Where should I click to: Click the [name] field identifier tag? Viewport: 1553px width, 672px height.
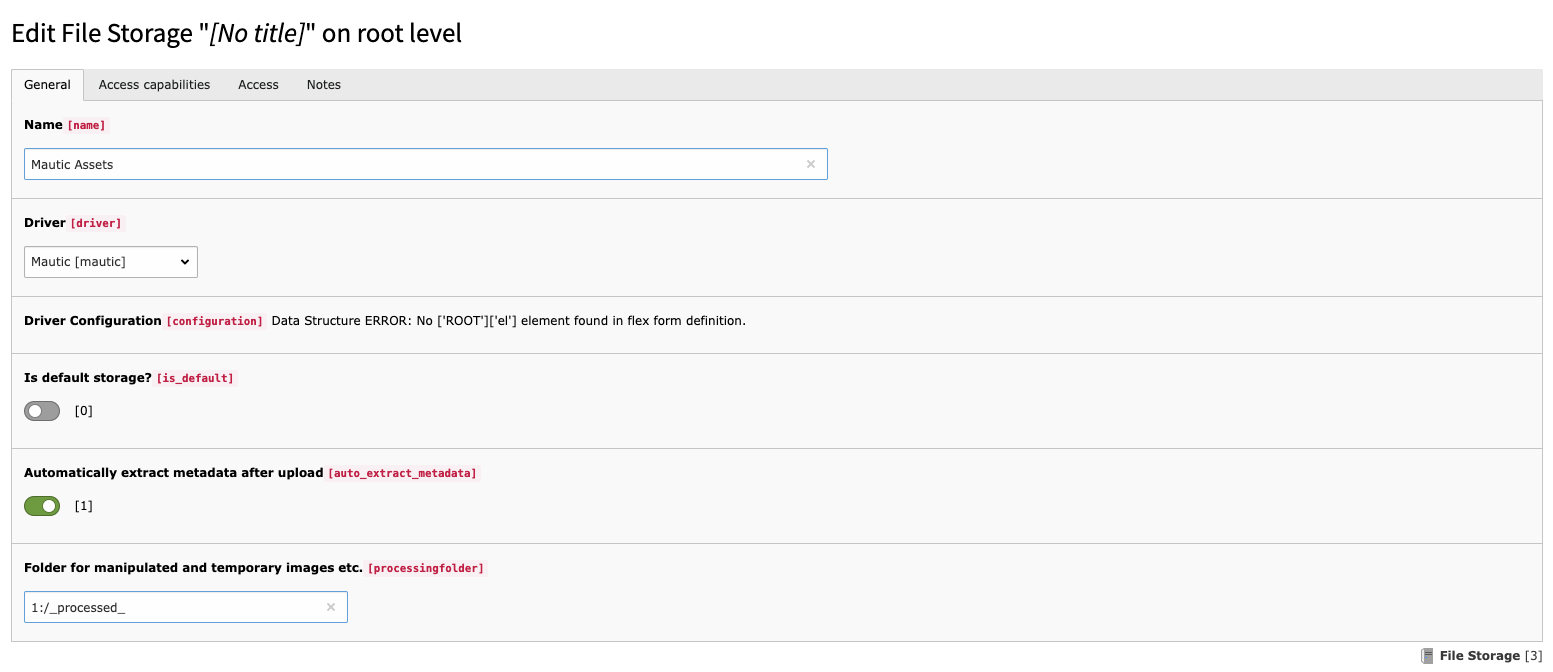(86, 126)
